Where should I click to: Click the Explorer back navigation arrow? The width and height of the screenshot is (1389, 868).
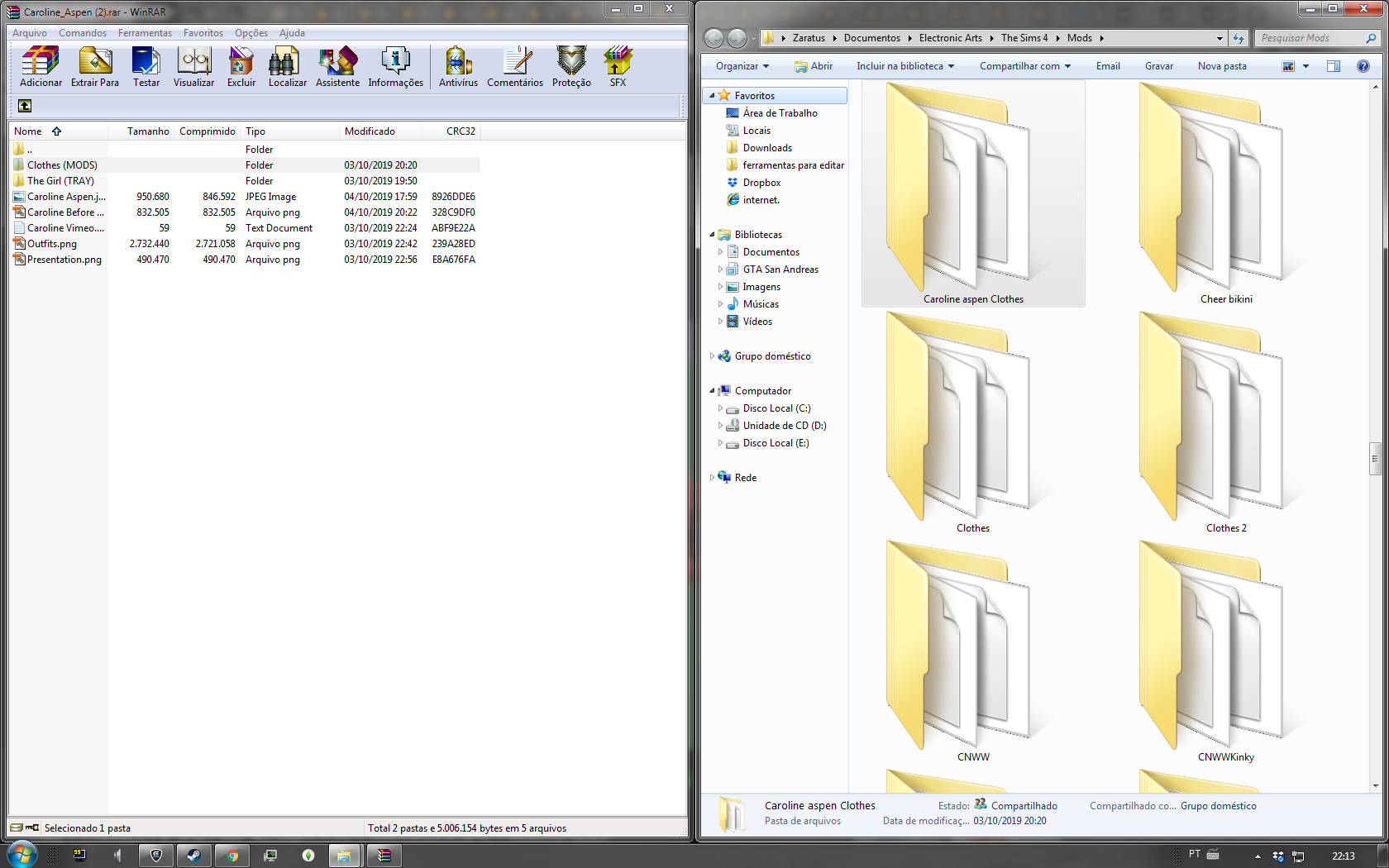pos(714,38)
